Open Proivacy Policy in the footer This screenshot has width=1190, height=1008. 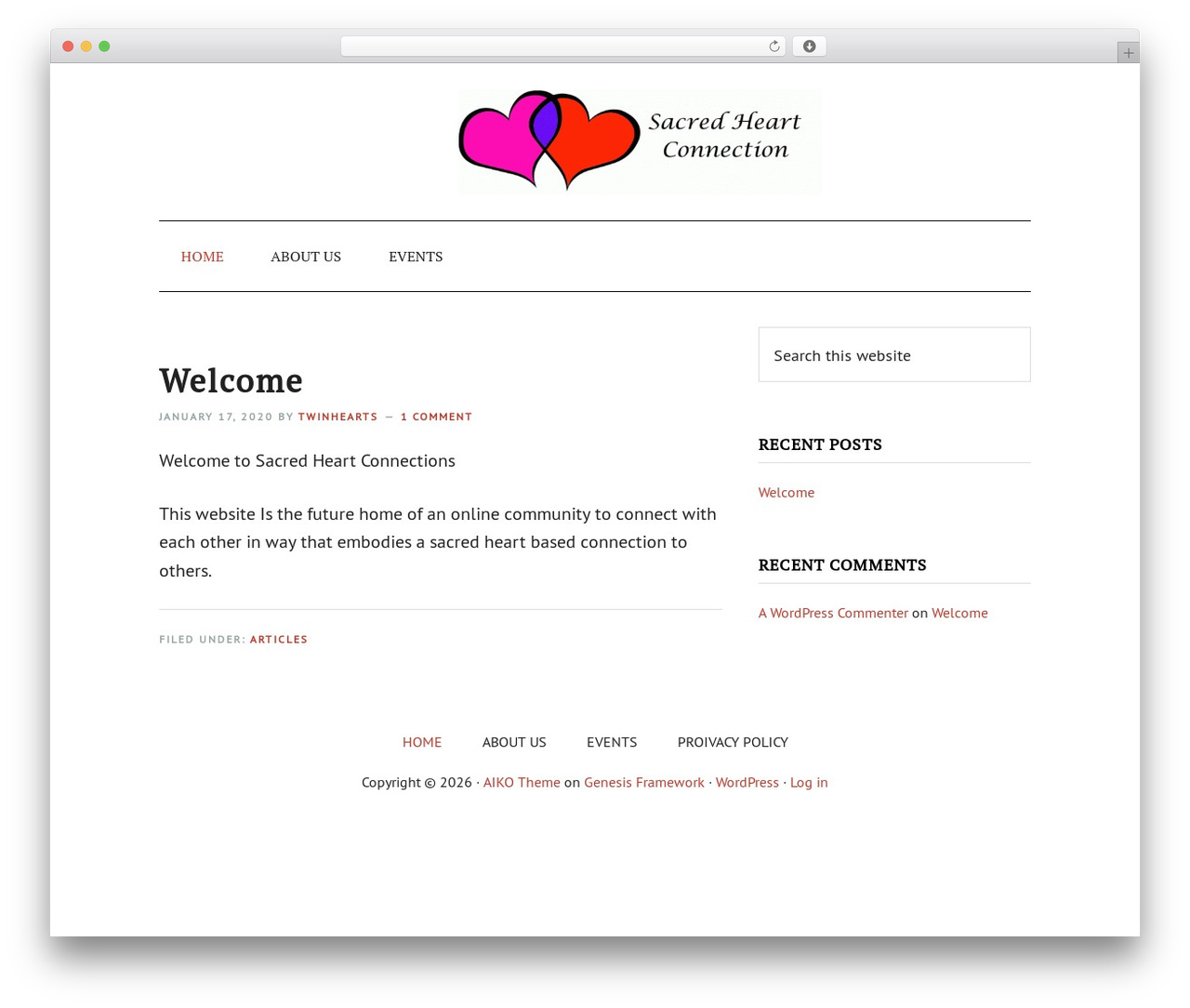(733, 742)
